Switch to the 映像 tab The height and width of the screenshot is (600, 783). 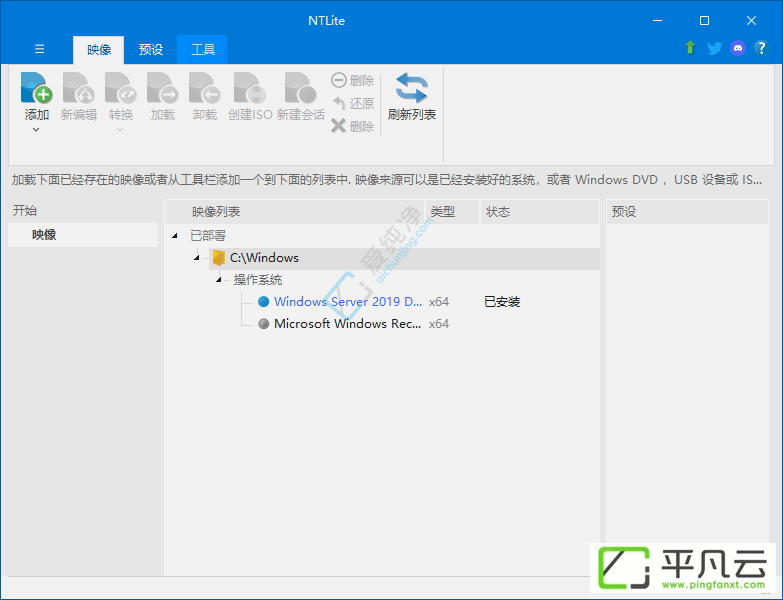click(x=98, y=49)
